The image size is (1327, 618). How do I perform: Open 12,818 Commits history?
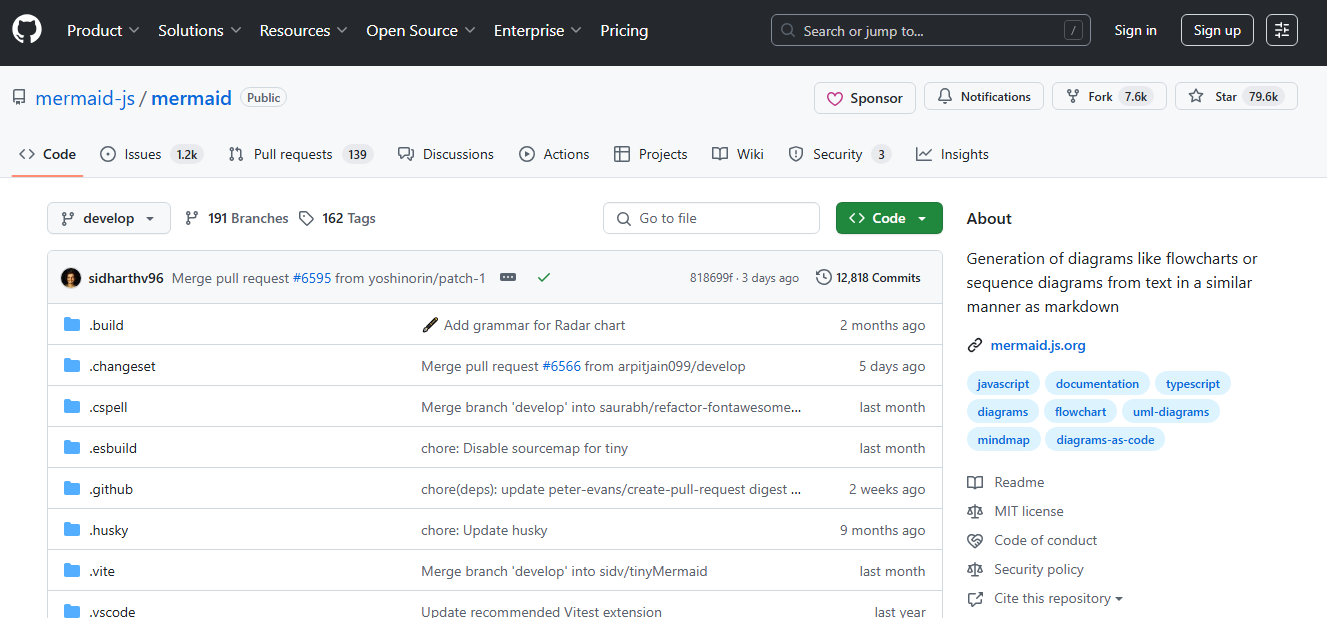(869, 278)
